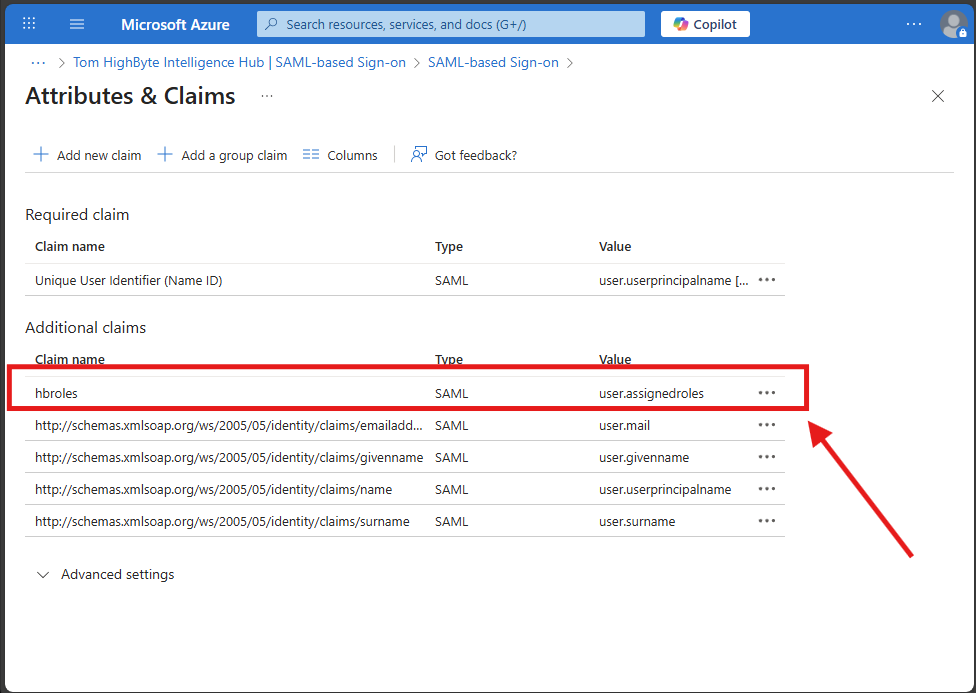Expand the collapsed breadcrumb ellipsis
The width and height of the screenshot is (976, 693).
[x=38, y=62]
